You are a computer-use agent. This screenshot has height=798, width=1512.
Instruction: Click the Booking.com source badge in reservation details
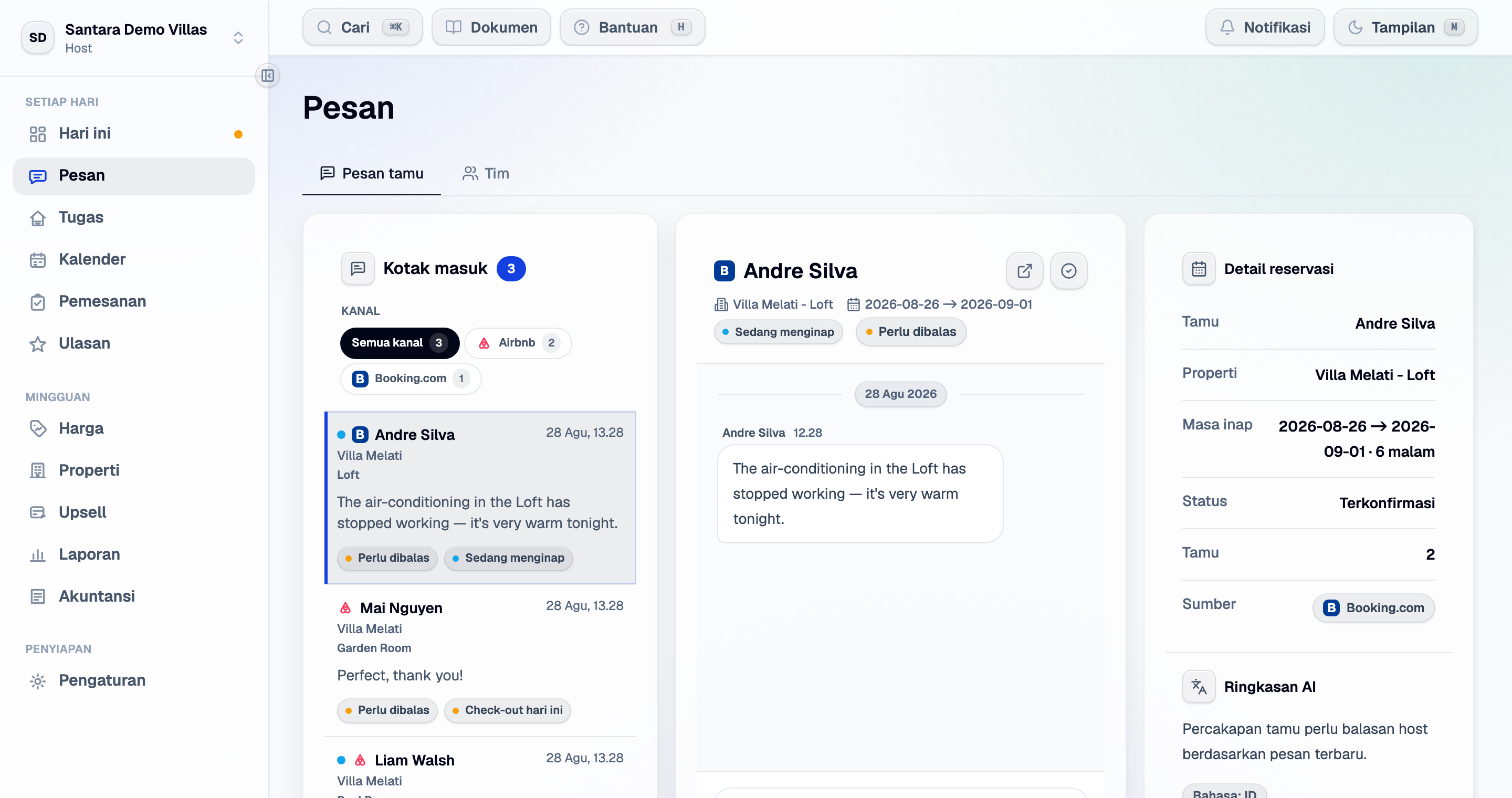coord(1373,608)
